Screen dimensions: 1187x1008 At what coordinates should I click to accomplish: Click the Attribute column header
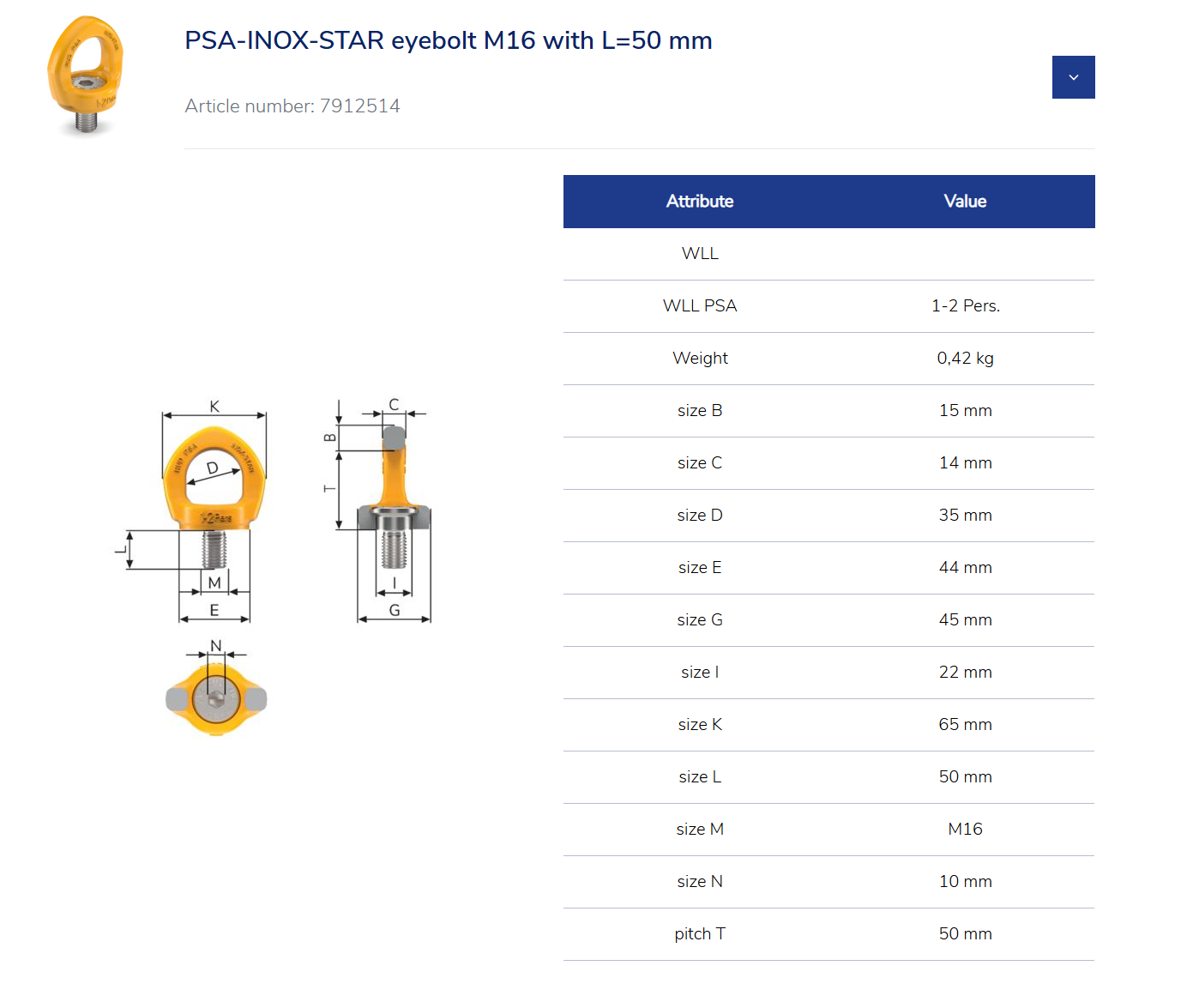[700, 201]
